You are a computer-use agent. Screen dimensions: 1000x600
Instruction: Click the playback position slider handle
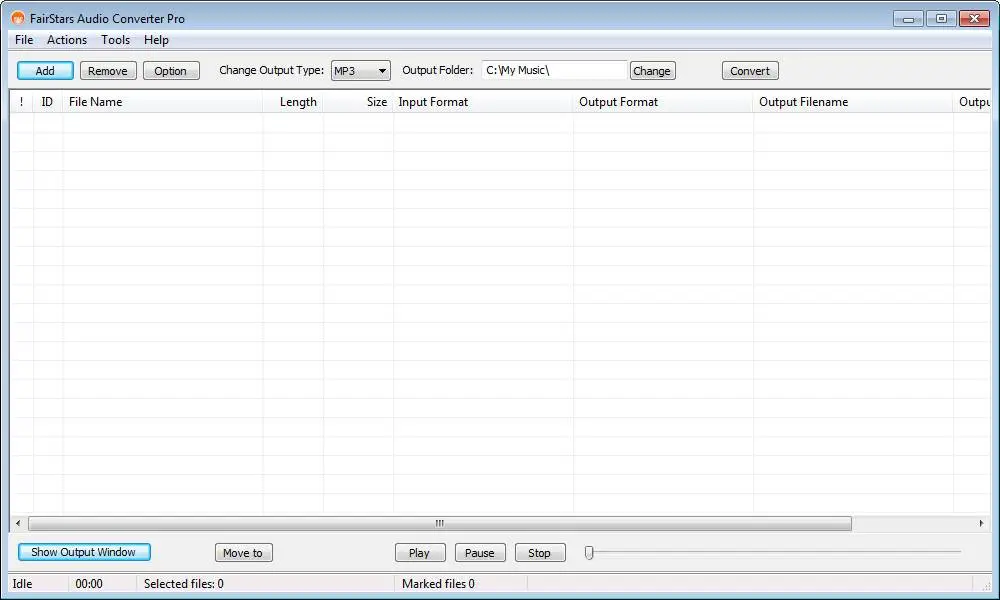(x=589, y=553)
